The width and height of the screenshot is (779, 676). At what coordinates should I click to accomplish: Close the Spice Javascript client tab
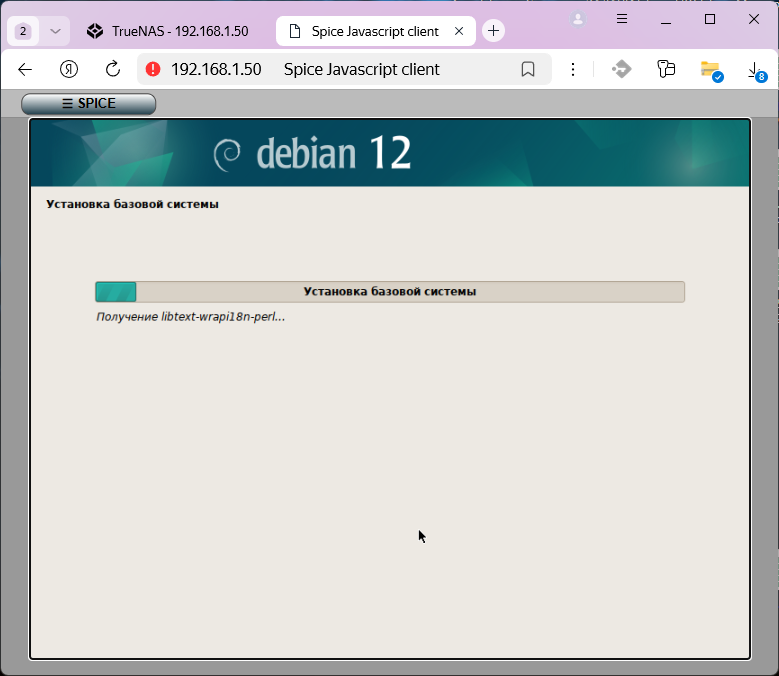tap(459, 31)
